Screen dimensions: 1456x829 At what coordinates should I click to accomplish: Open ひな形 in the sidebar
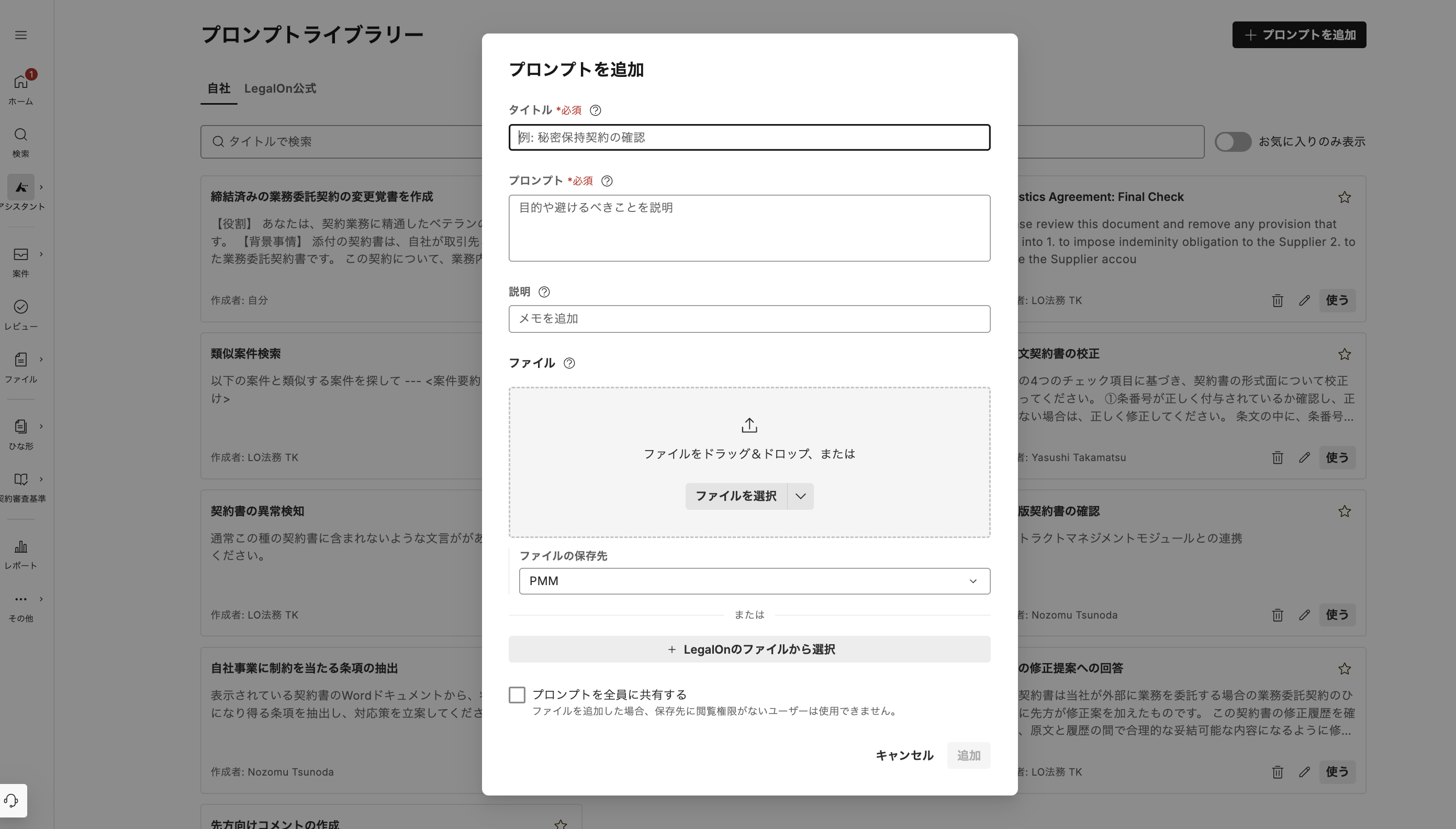pos(21,434)
